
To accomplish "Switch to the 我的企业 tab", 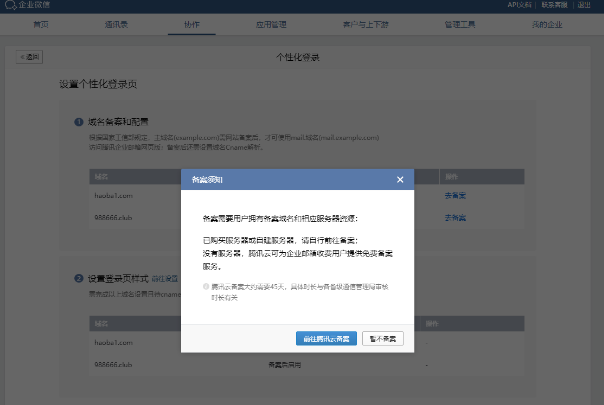I will point(493,21).
